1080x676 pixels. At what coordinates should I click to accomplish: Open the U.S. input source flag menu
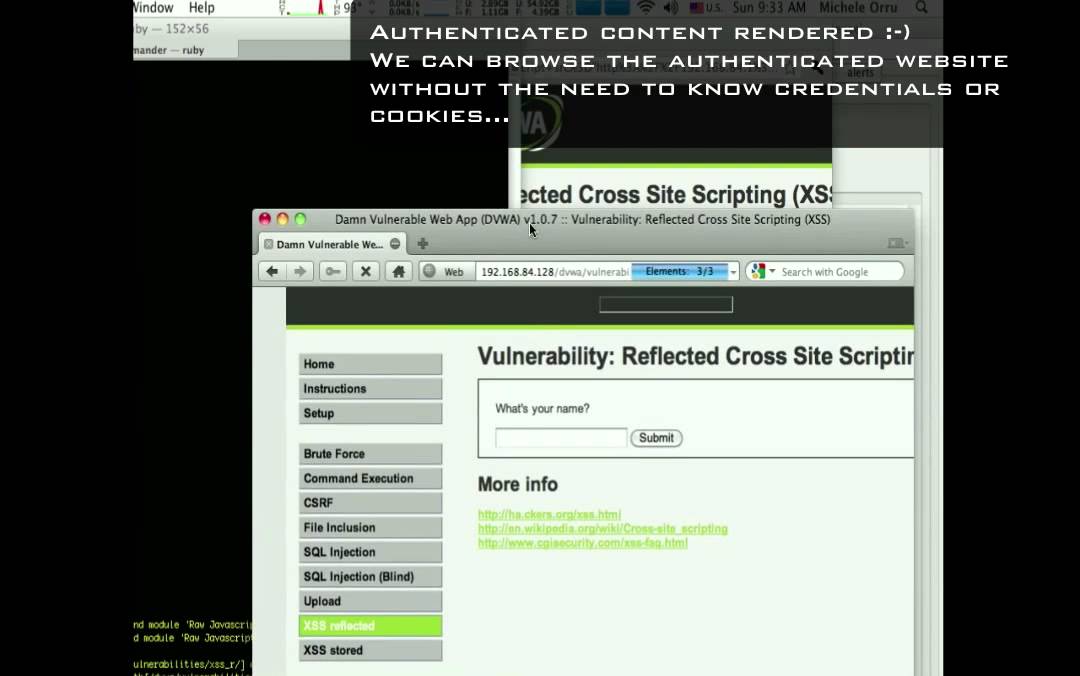pyautogui.click(x=705, y=8)
